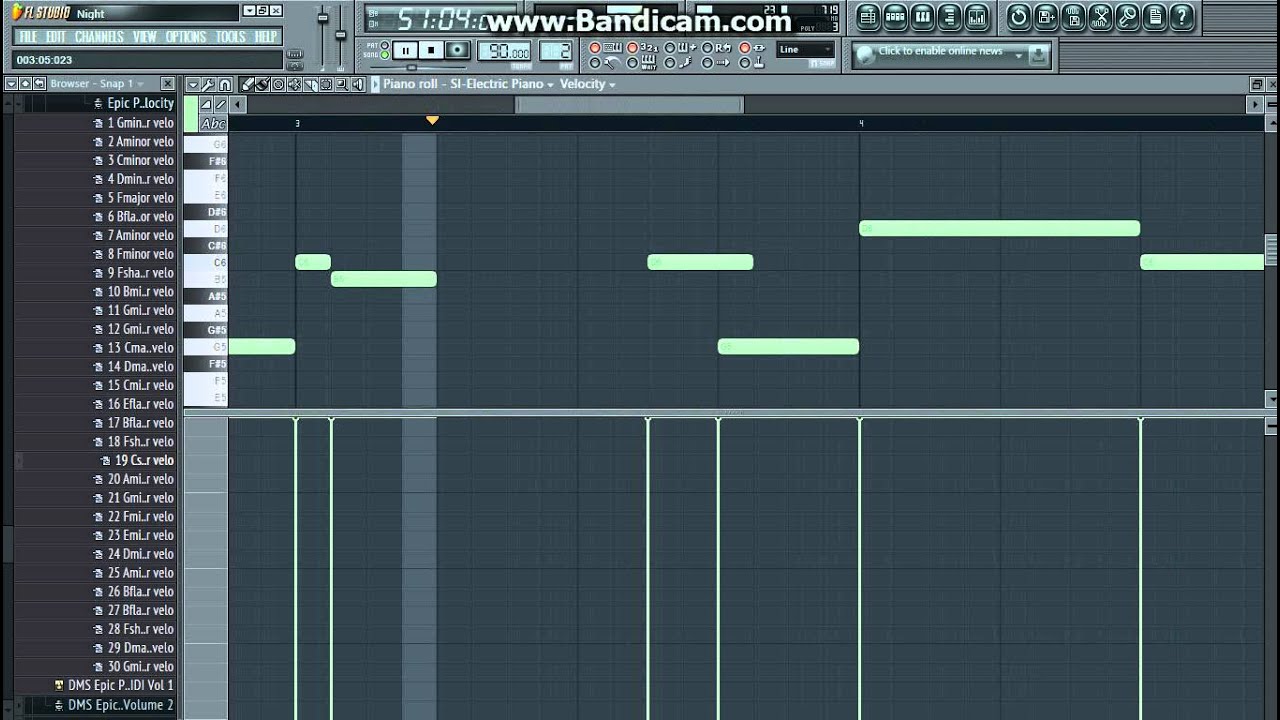The image size is (1280, 720).
Task: Open the piano roll window icon
Action: coord(922,17)
